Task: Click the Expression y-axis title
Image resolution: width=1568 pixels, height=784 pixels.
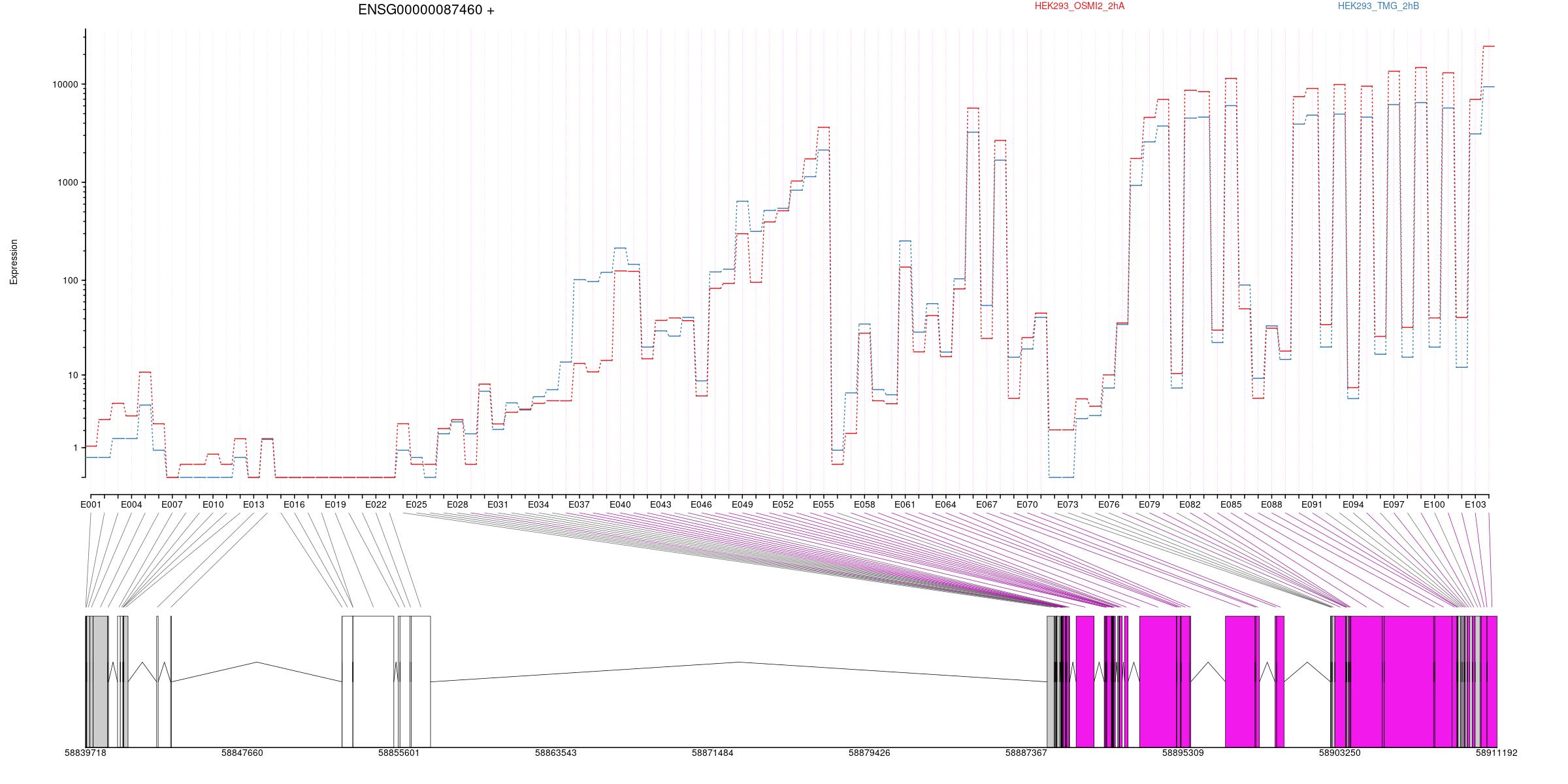Action: coord(14,262)
